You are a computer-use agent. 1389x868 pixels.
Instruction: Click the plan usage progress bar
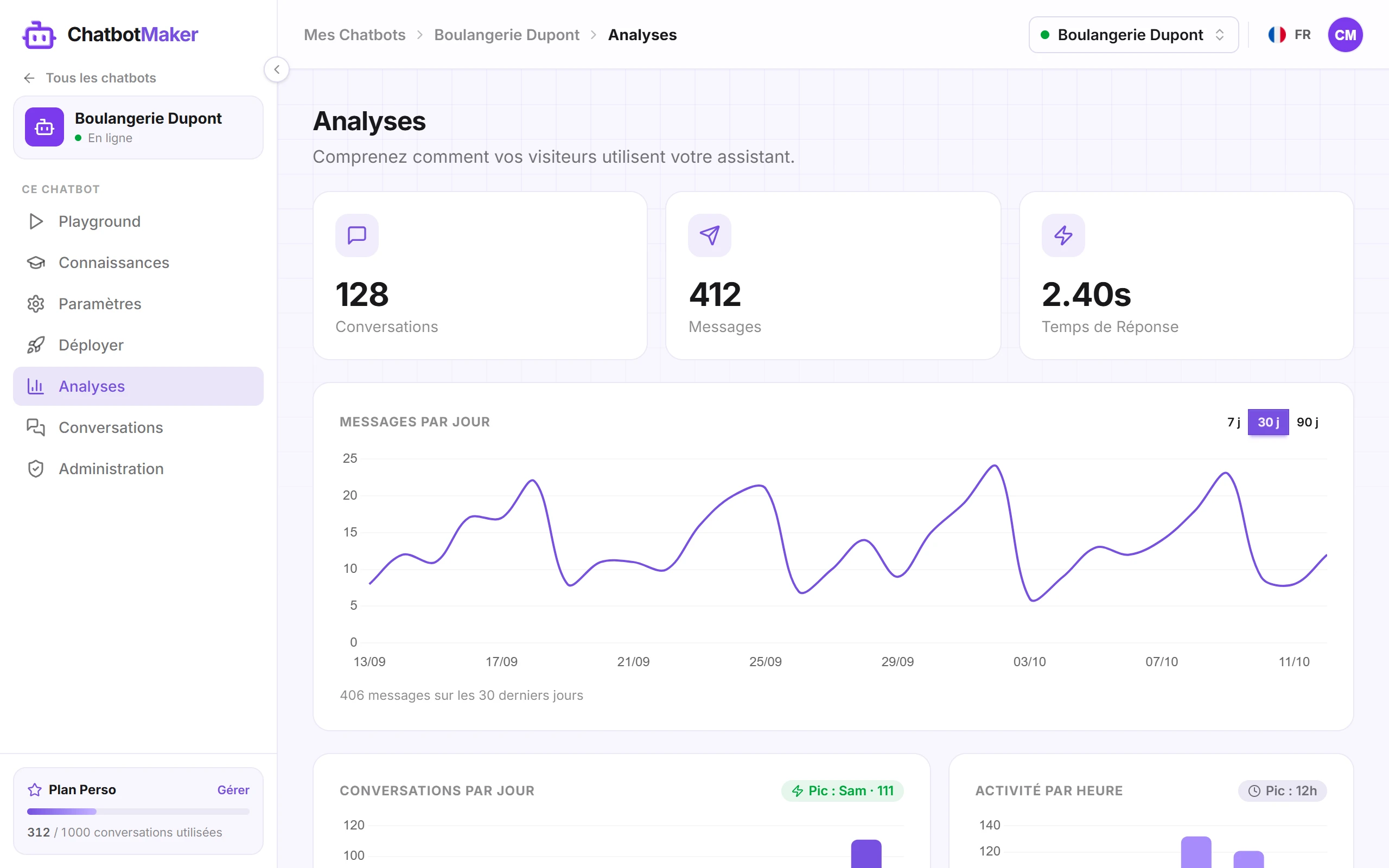pyautogui.click(x=138, y=811)
